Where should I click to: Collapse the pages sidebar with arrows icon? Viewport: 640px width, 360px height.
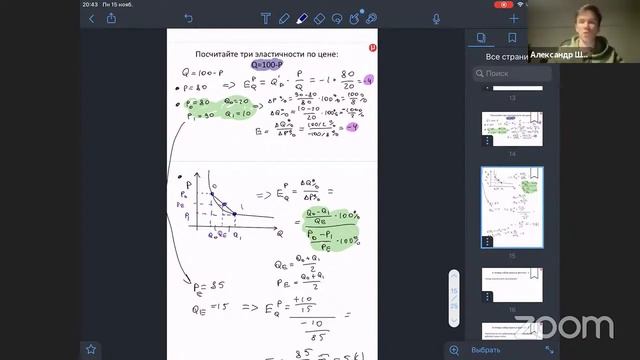(550, 350)
